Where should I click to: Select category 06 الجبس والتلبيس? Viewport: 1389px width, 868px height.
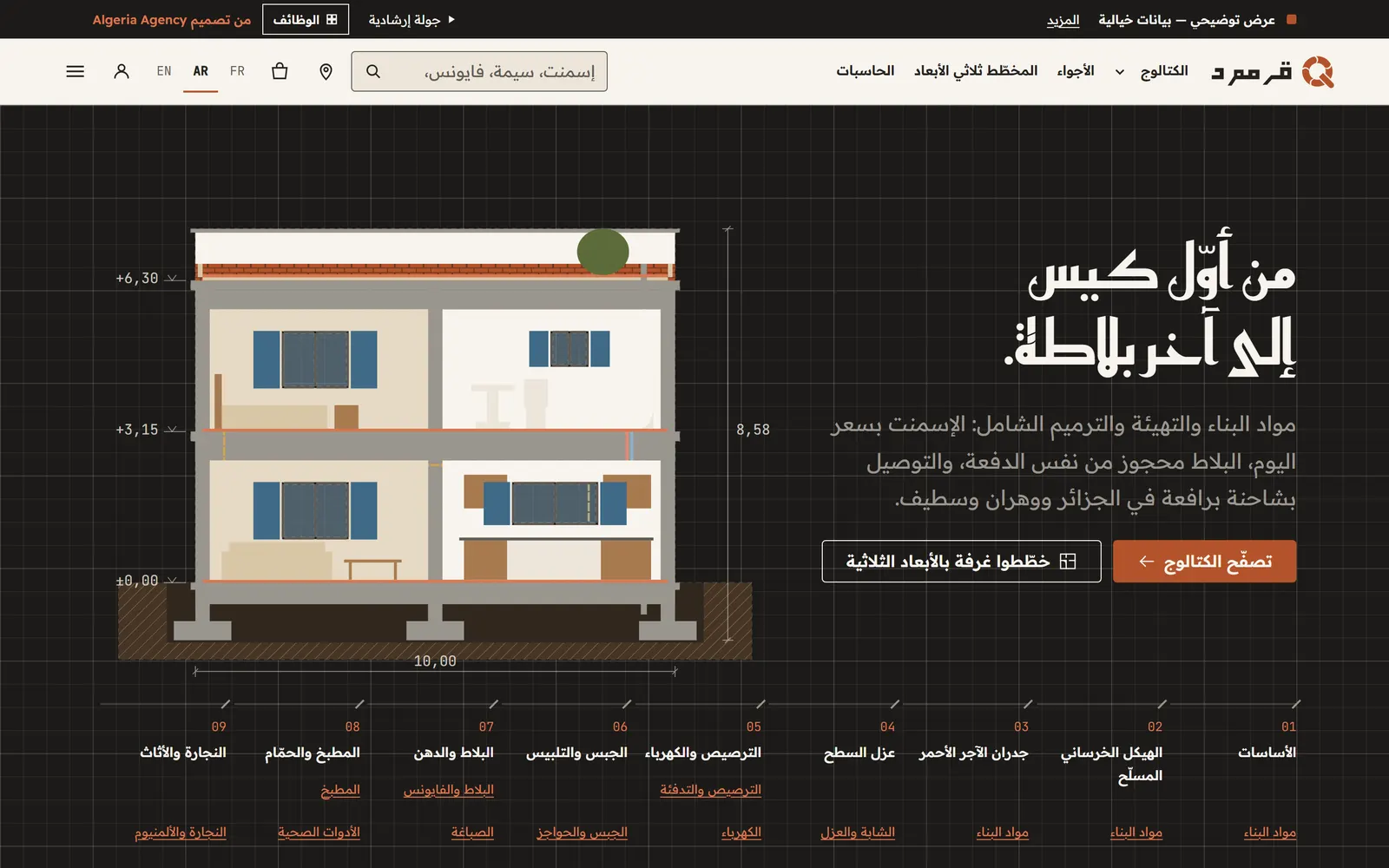576,752
